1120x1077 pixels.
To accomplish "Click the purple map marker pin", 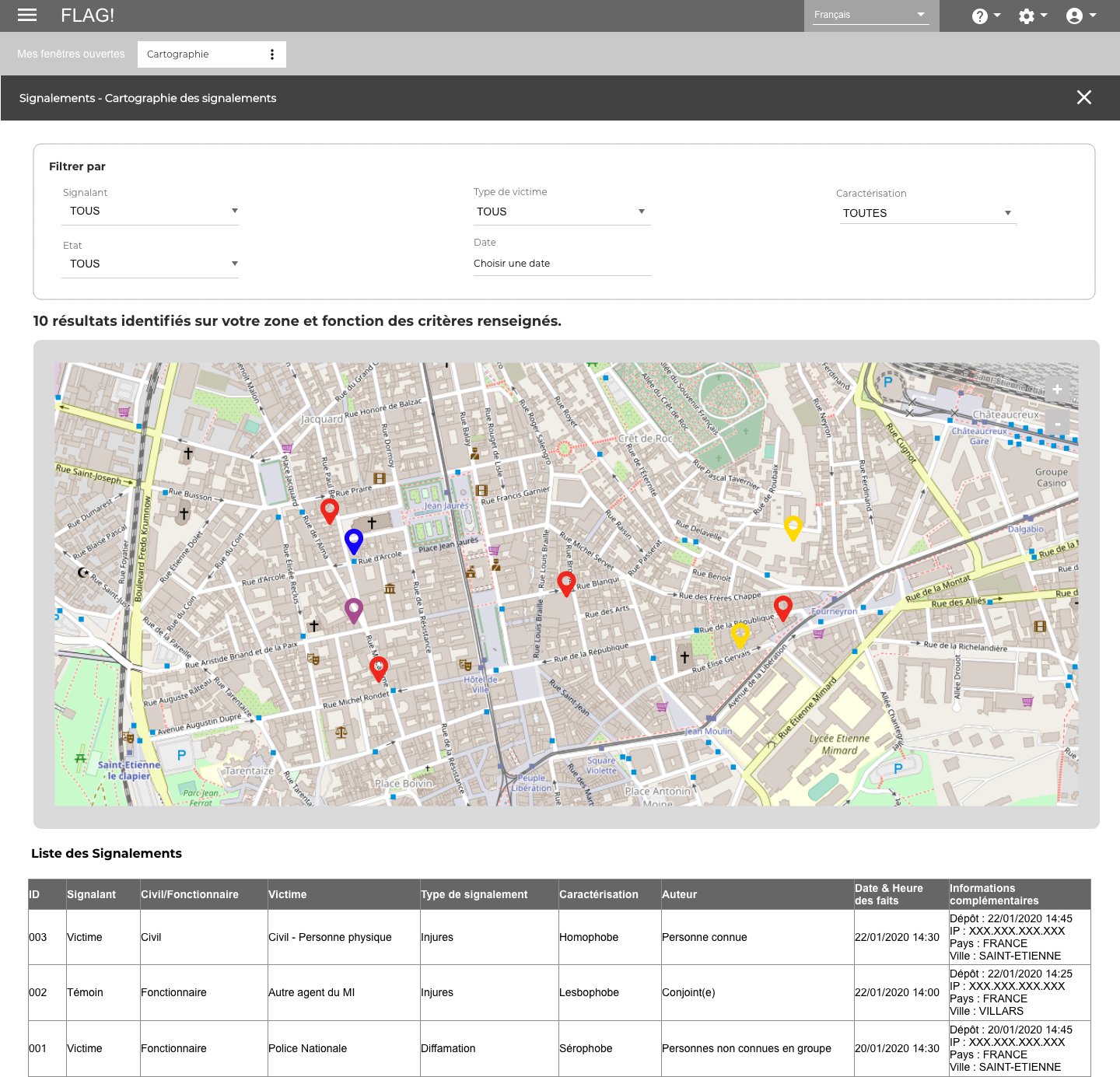I will pos(354,609).
